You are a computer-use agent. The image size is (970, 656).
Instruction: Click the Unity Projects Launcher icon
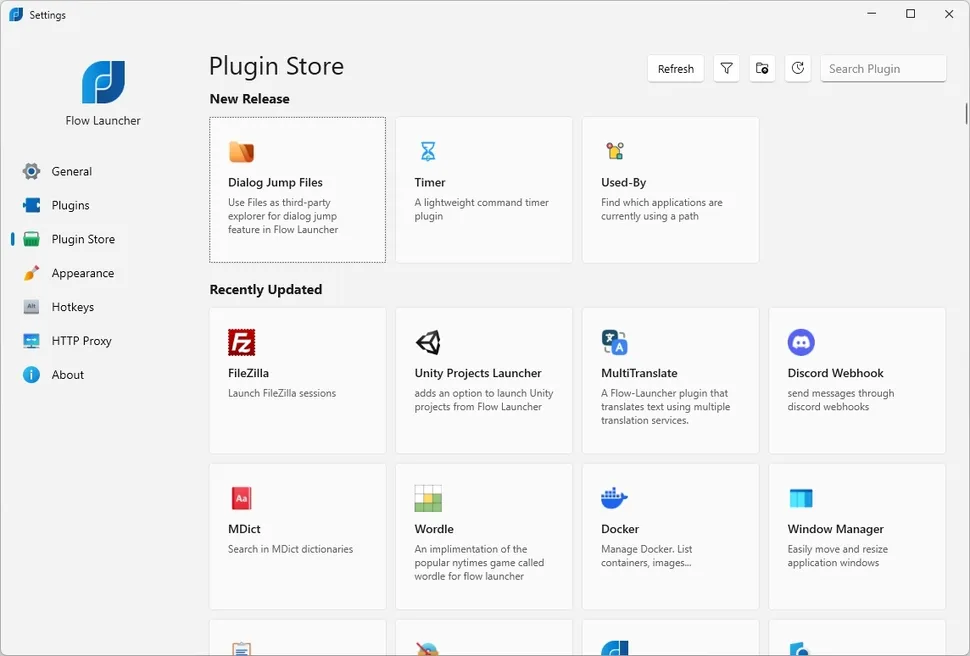tap(428, 341)
